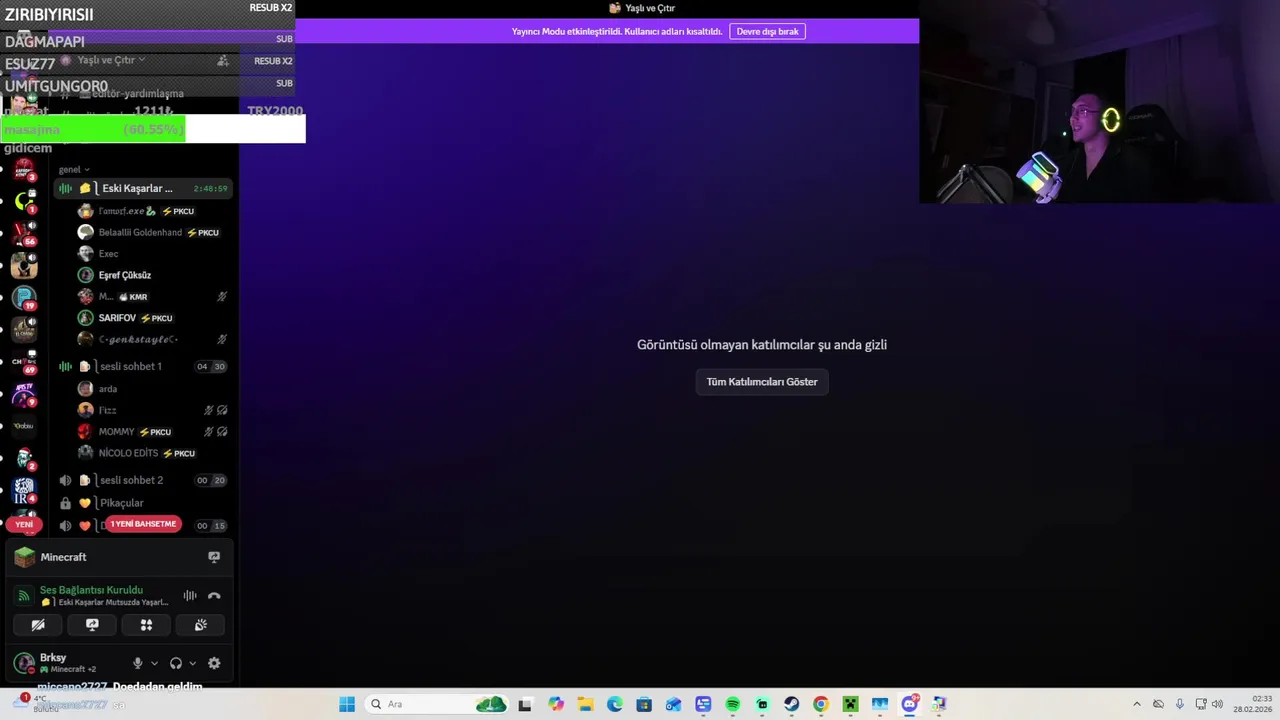Open input device options arrow beside microphone

[154, 663]
